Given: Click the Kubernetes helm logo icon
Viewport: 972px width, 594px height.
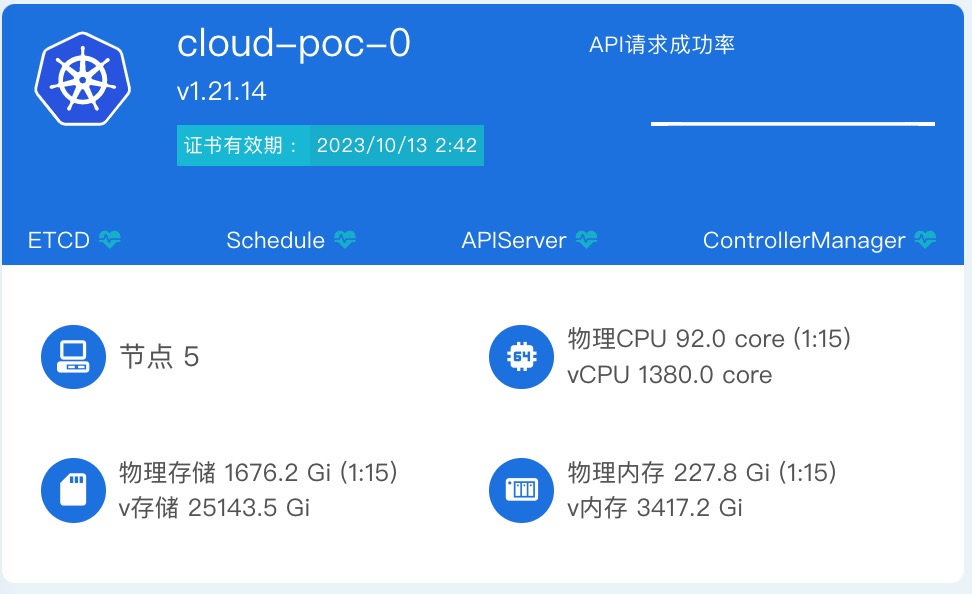Looking at the screenshot, I should pos(82,79).
